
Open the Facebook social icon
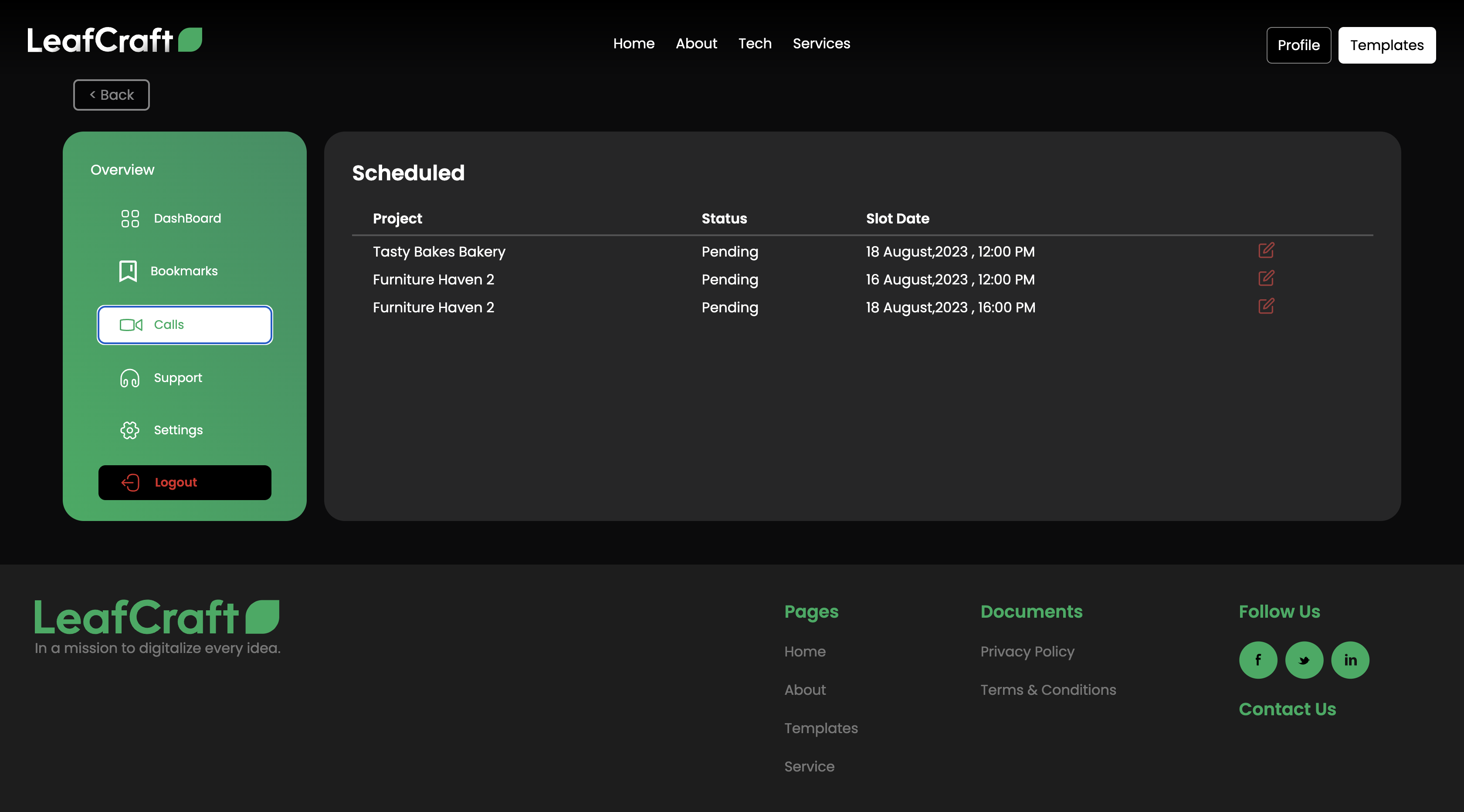point(1258,660)
